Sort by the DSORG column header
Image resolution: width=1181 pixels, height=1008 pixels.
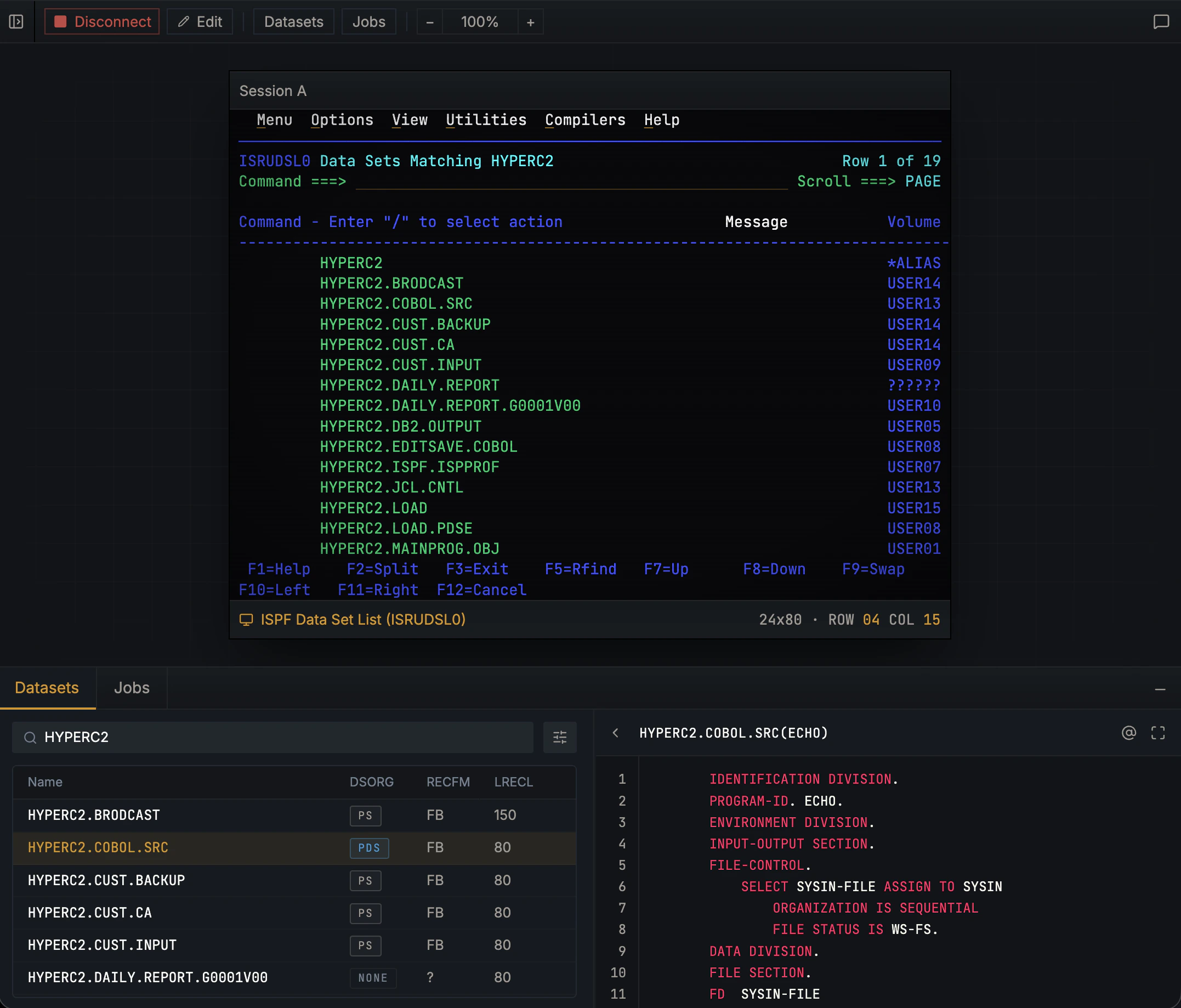(x=372, y=782)
